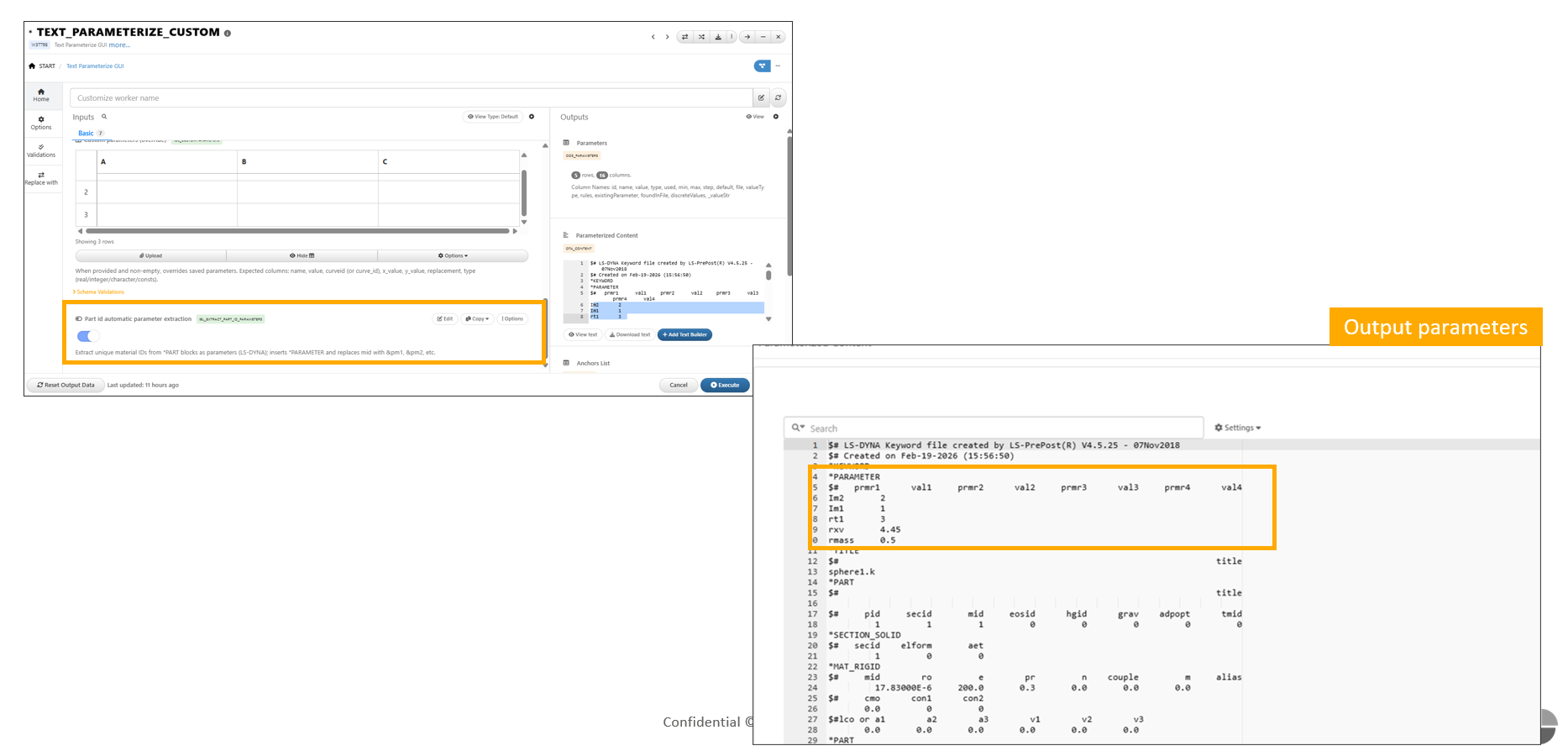The image size is (1568, 751).
Task: Go to the Options sidebar tab
Action: click(x=41, y=123)
